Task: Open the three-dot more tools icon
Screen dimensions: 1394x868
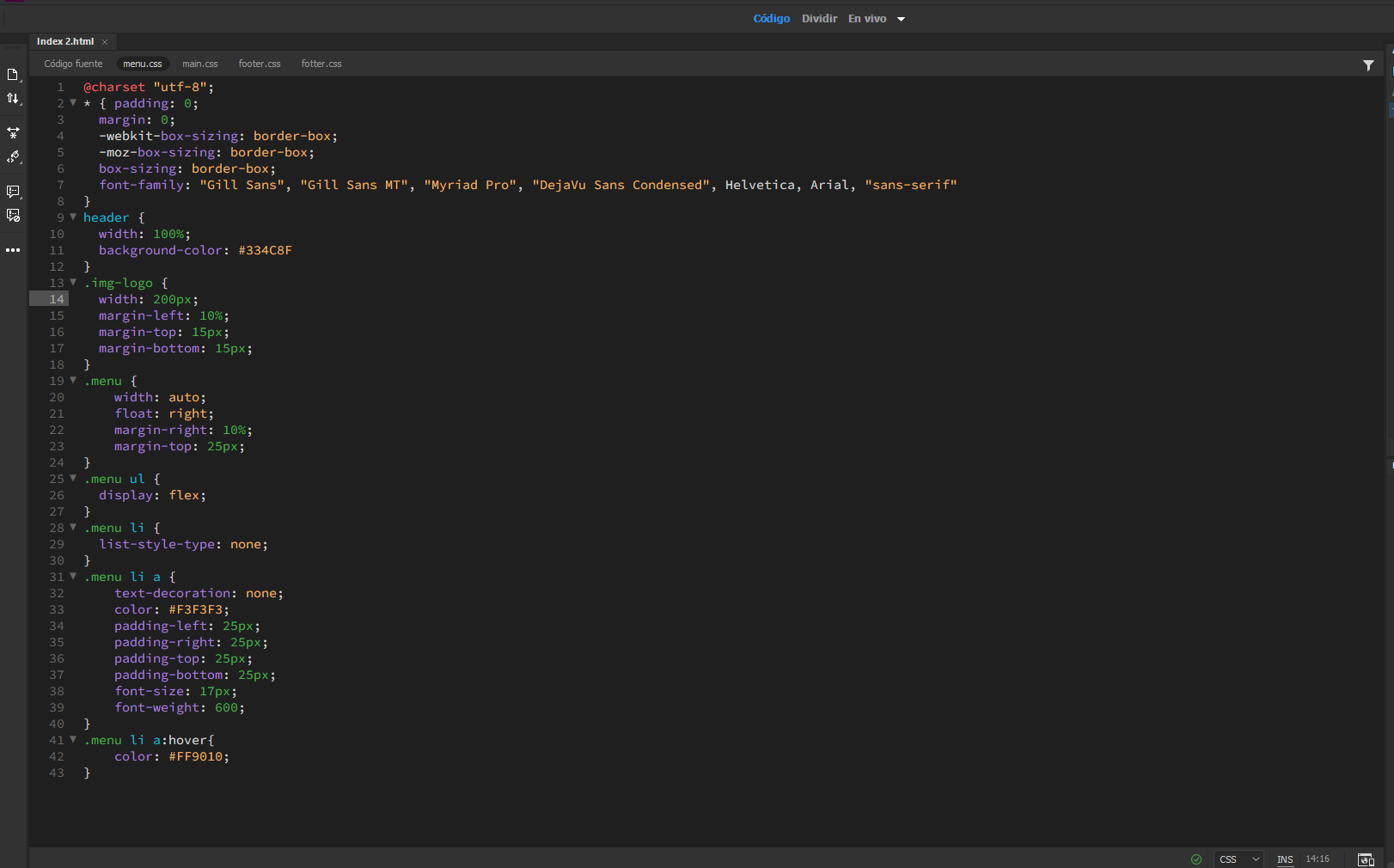Action: click(13, 250)
